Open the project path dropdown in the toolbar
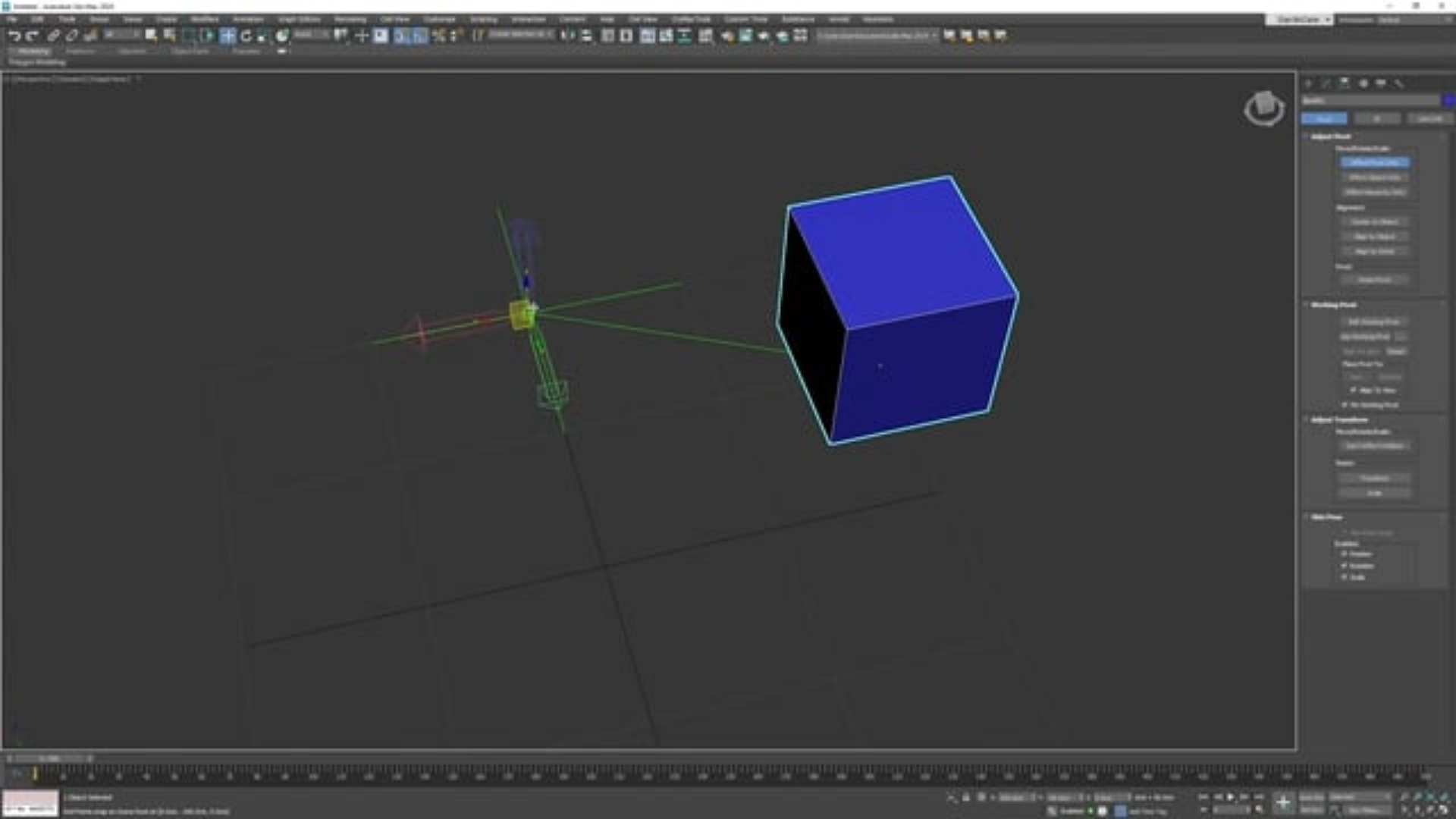The height and width of the screenshot is (819, 1456). coord(934,36)
